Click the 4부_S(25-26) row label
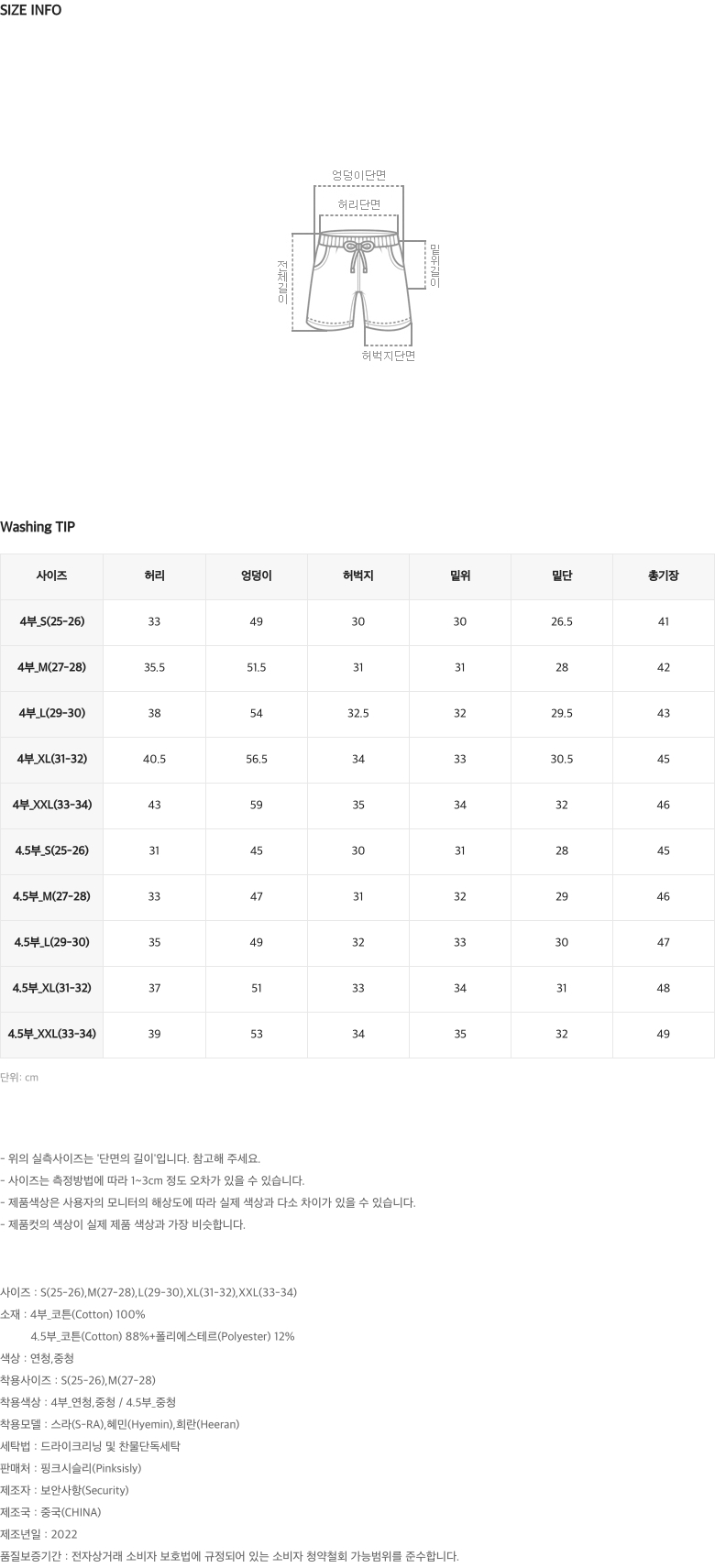This screenshot has width=715, height=1568. [x=51, y=622]
